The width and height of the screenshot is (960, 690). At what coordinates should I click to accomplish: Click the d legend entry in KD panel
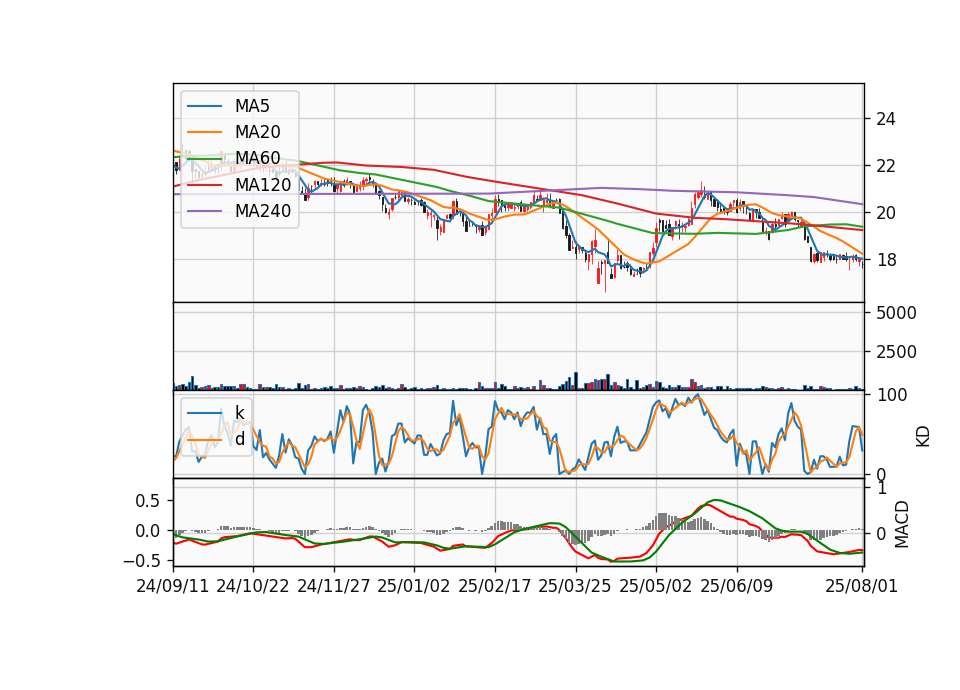(x=240, y=439)
